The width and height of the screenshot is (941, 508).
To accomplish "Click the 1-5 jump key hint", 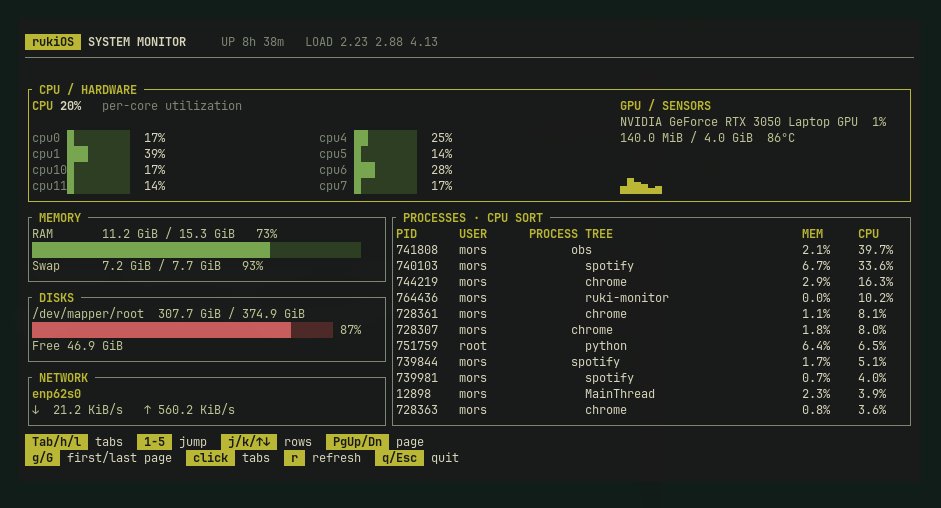I will pos(154,442).
